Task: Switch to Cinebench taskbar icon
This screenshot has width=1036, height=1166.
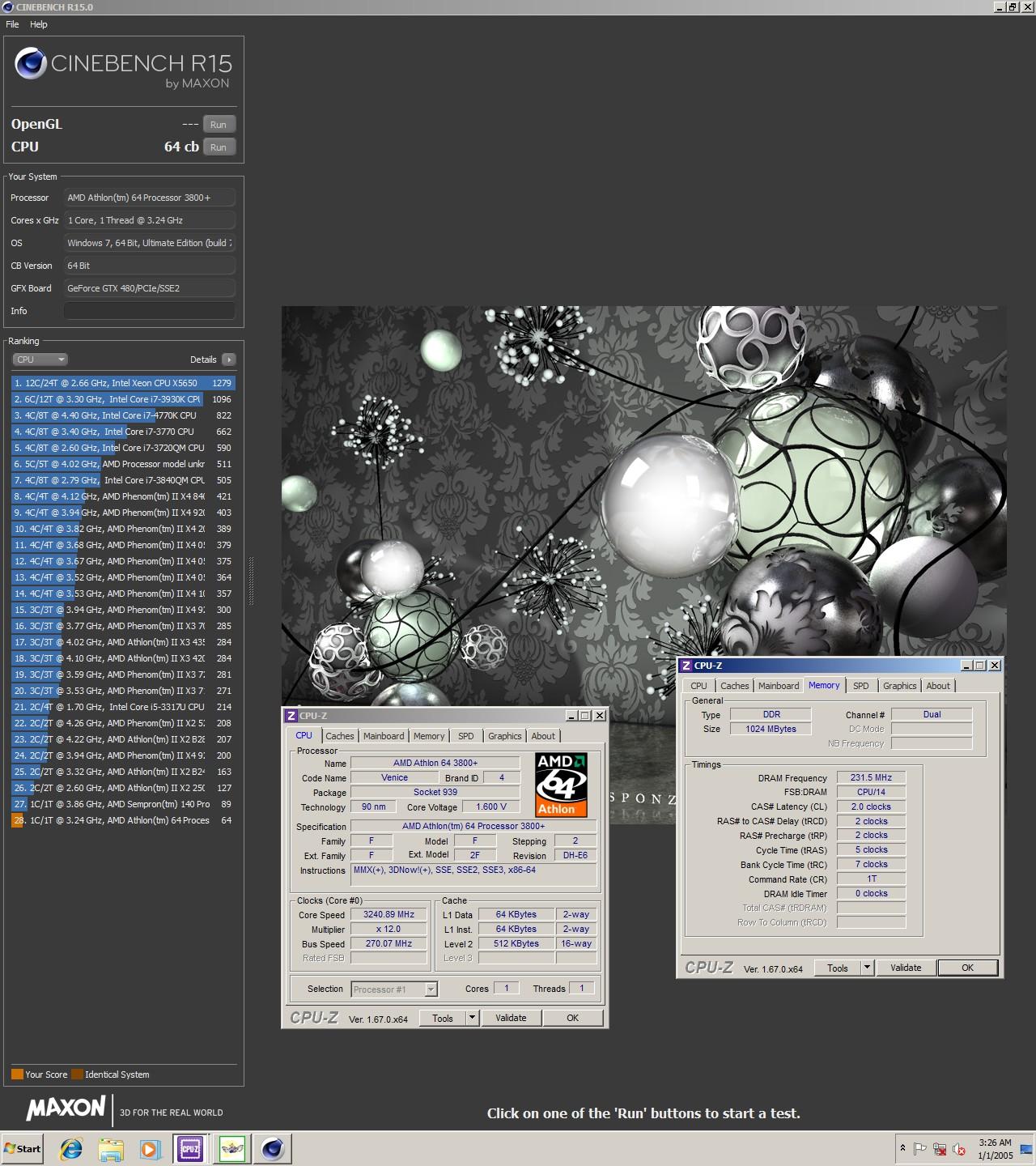Action: [x=273, y=1148]
